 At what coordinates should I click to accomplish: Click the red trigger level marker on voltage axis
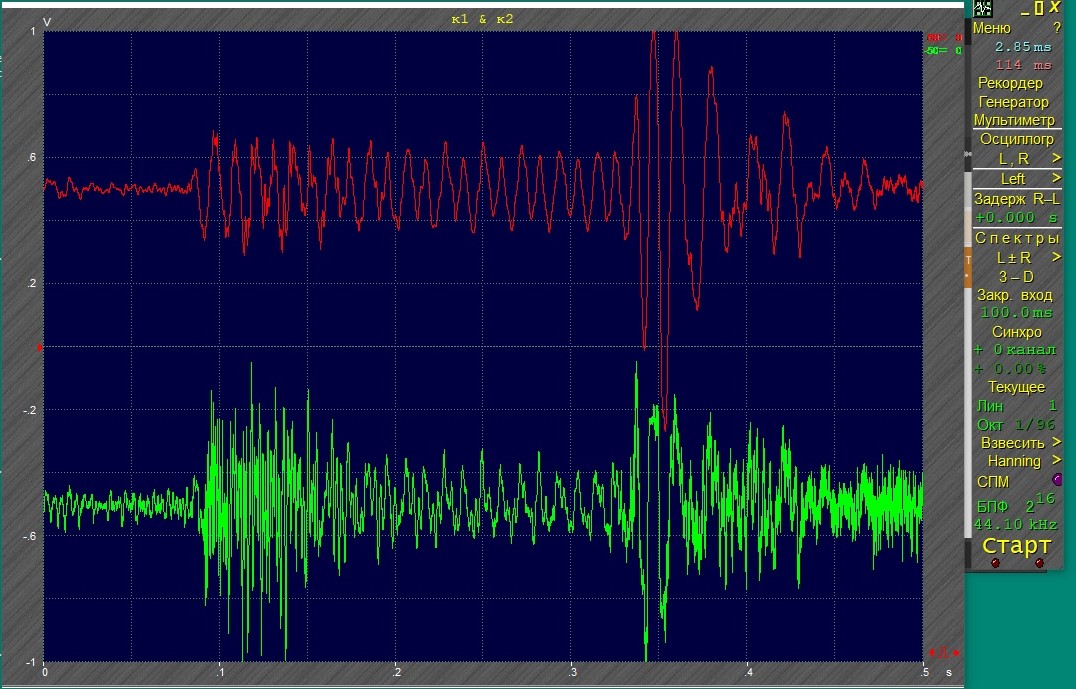pyautogui.click(x=39, y=348)
